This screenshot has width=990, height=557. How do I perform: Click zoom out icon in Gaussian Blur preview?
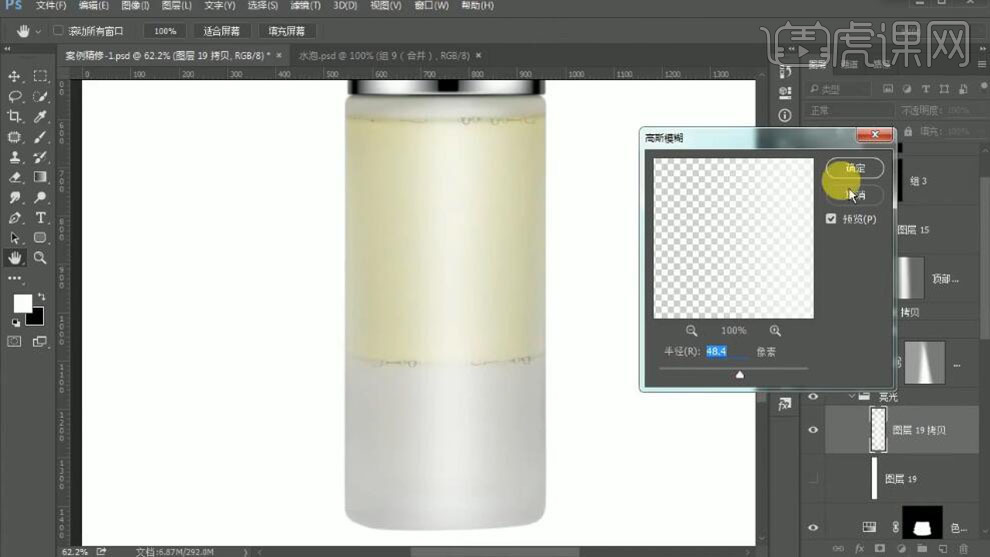(x=692, y=330)
